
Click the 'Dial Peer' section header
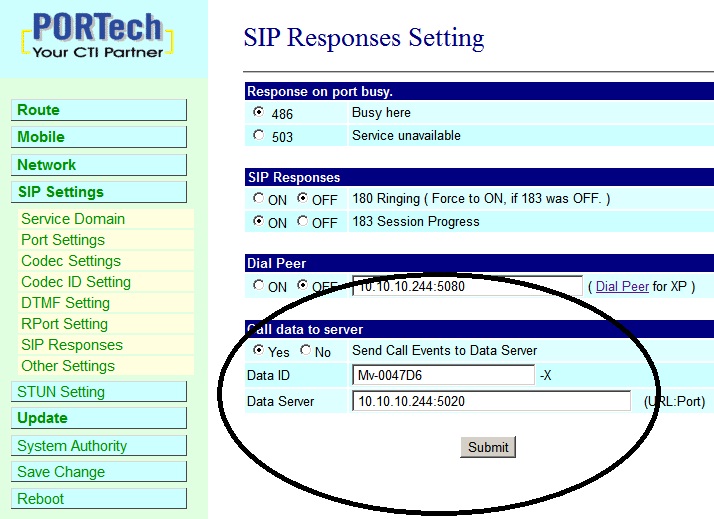(x=276, y=263)
